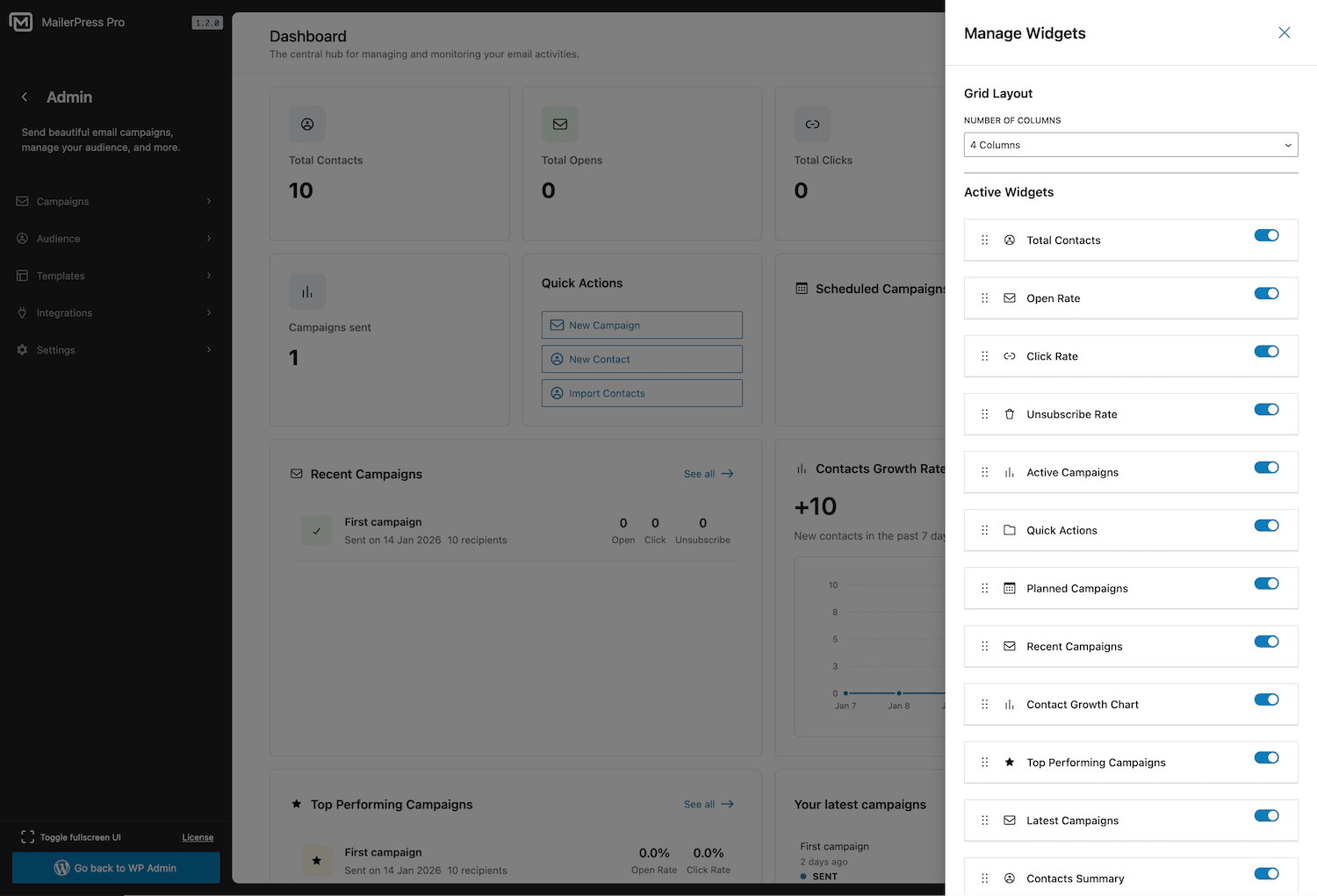Click the New Campaign button
Viewport: 1317px width, 896px height.
click(x=642, y=325)
